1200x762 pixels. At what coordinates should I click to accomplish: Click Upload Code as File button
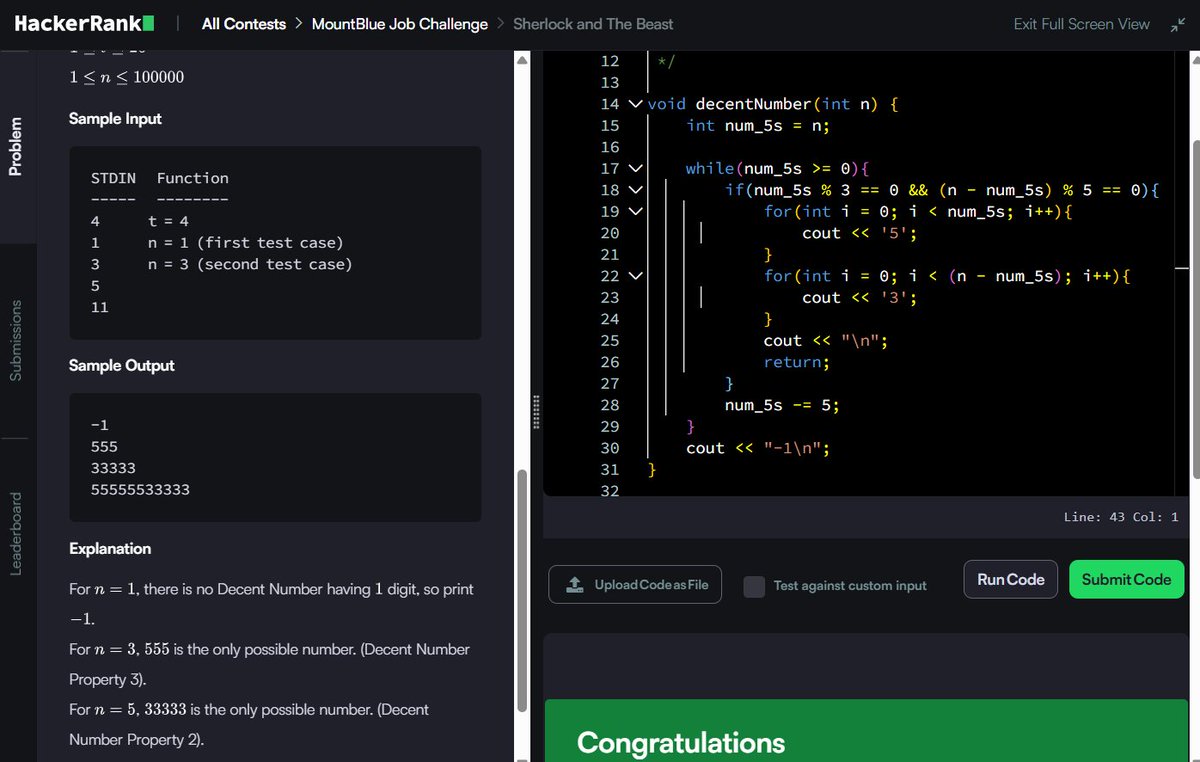point(635,584)
